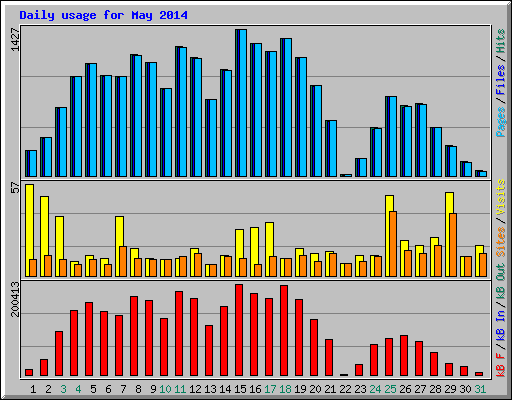Click the red kB bar for day 31
The width and height of the screenshot is (512, 400).
[x=479, y=374]
